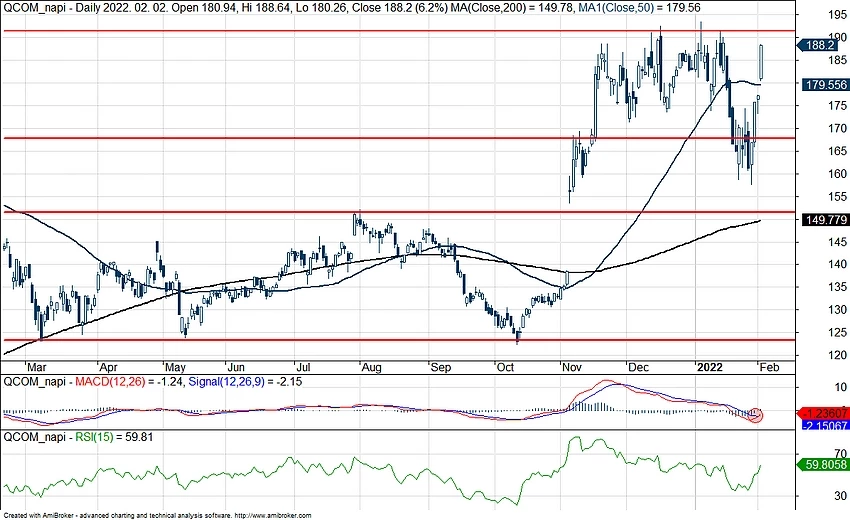Click the Oct label on the time axis

point(505,367)
